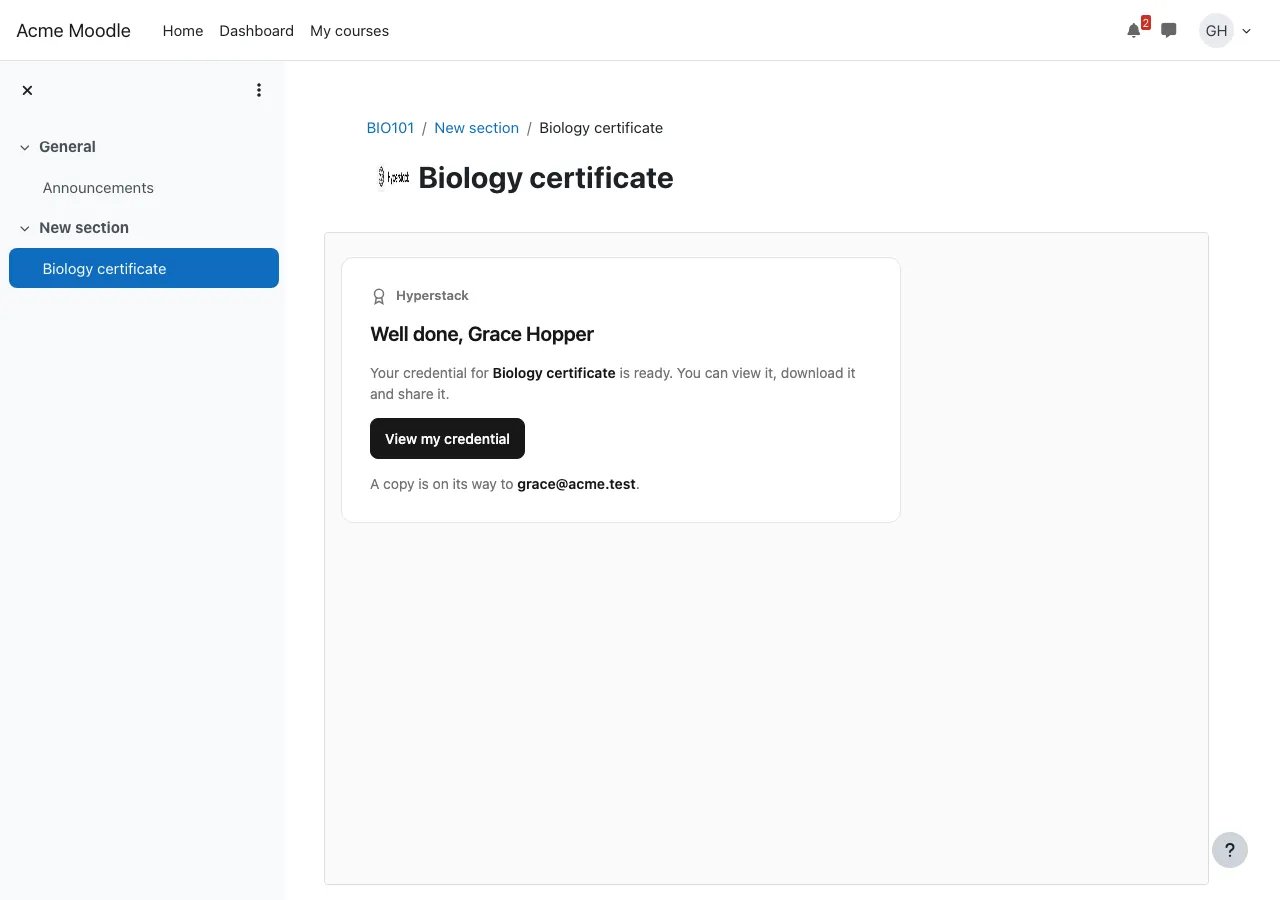
Task: Expand the user menu arrow
Action: point(1247,31)
